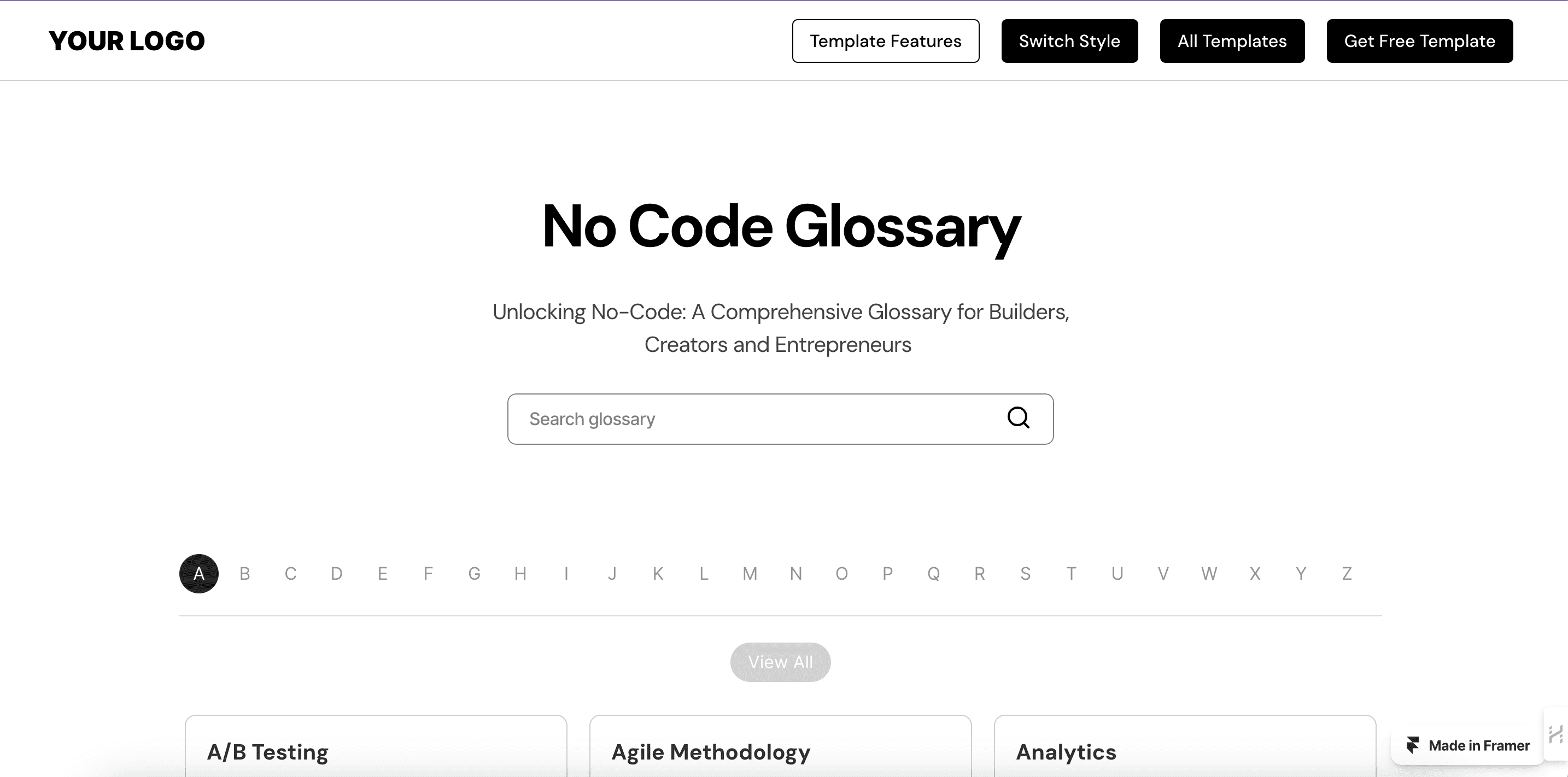Image resolution: width=1568 pixels, height=777 pixels.
Task: Select letter T in alphabet navigation
Action: click(1071, 574)
